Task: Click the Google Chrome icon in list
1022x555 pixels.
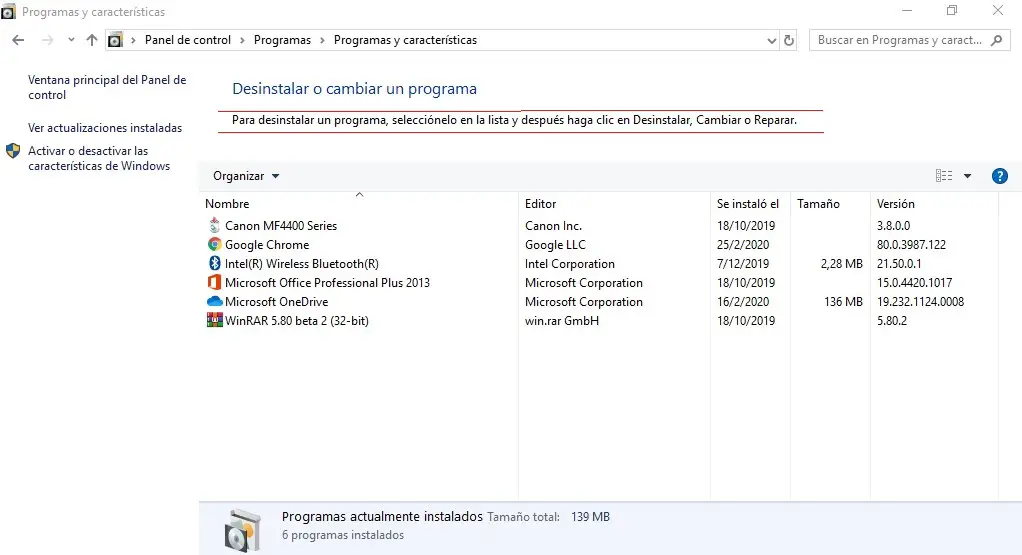Action: coord(214,244)
